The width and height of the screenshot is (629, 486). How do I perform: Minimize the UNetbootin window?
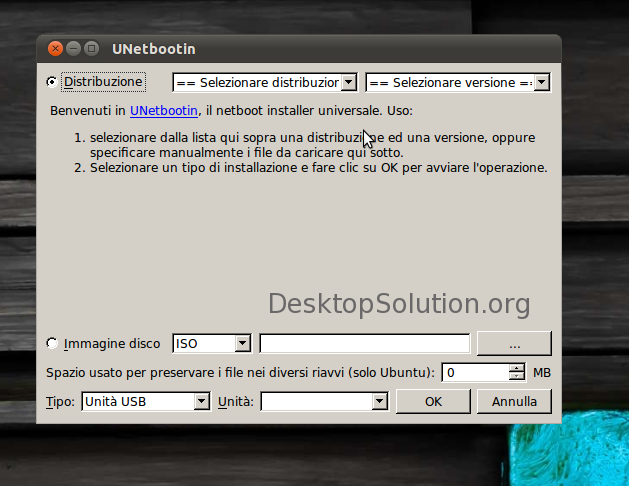[x=73, y=49]
